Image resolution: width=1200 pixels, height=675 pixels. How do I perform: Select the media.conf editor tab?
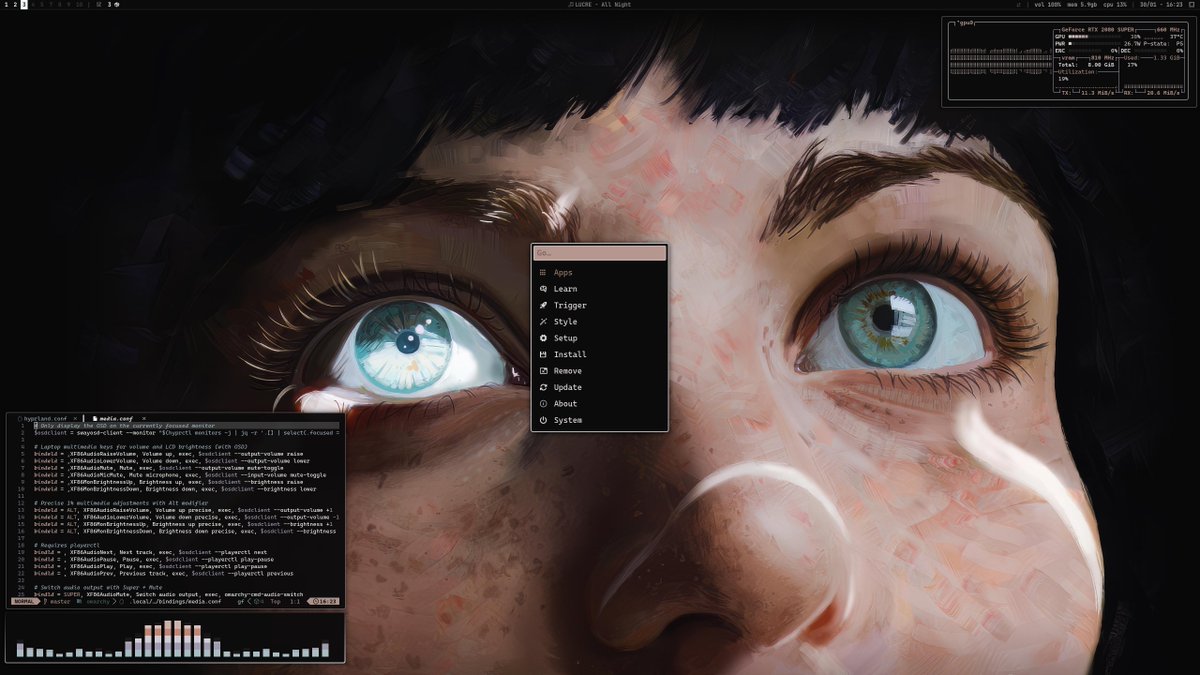[118, 418]
